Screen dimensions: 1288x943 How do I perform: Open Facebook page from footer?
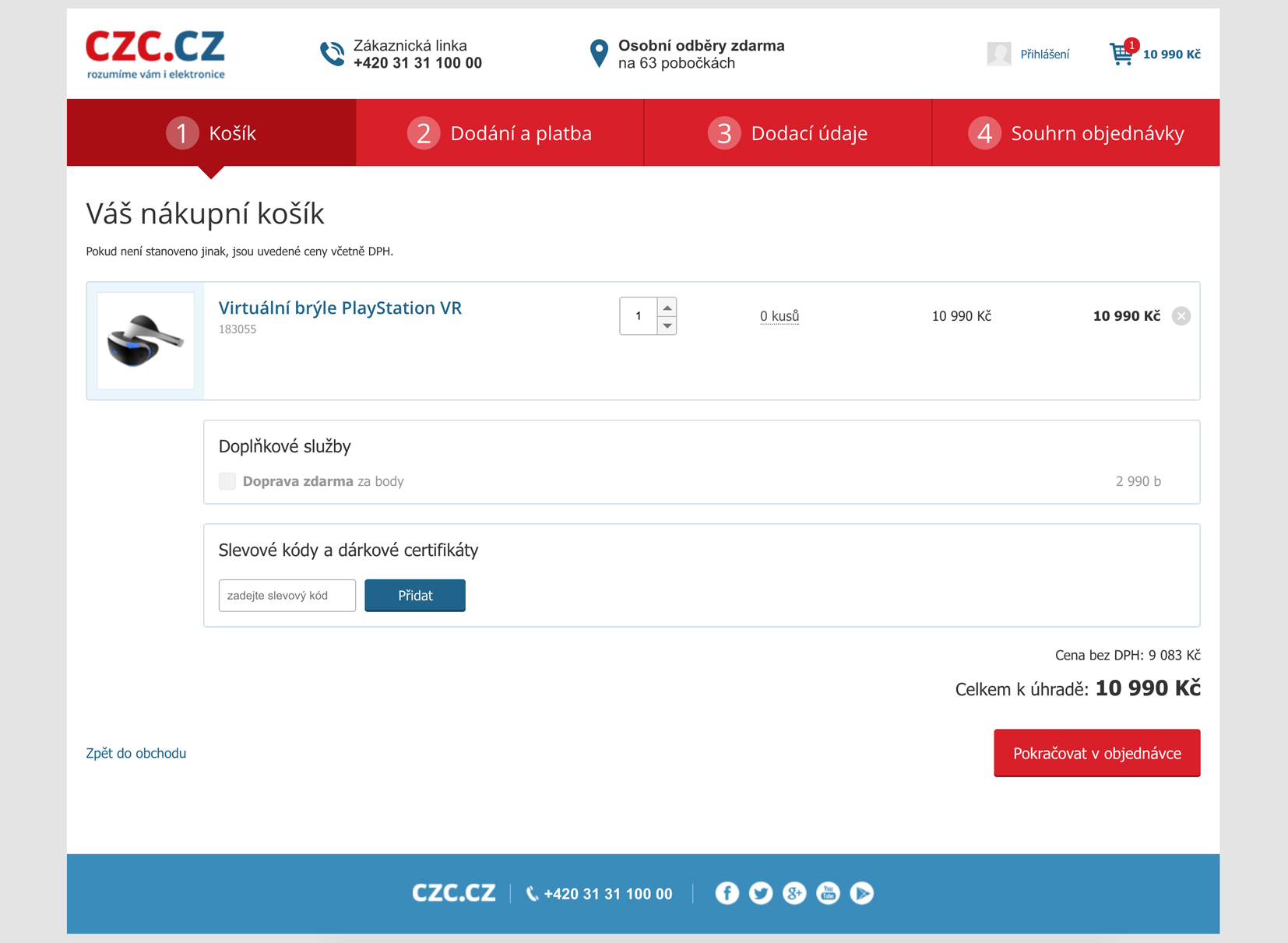pyautogui.click(x=727, y=893)
